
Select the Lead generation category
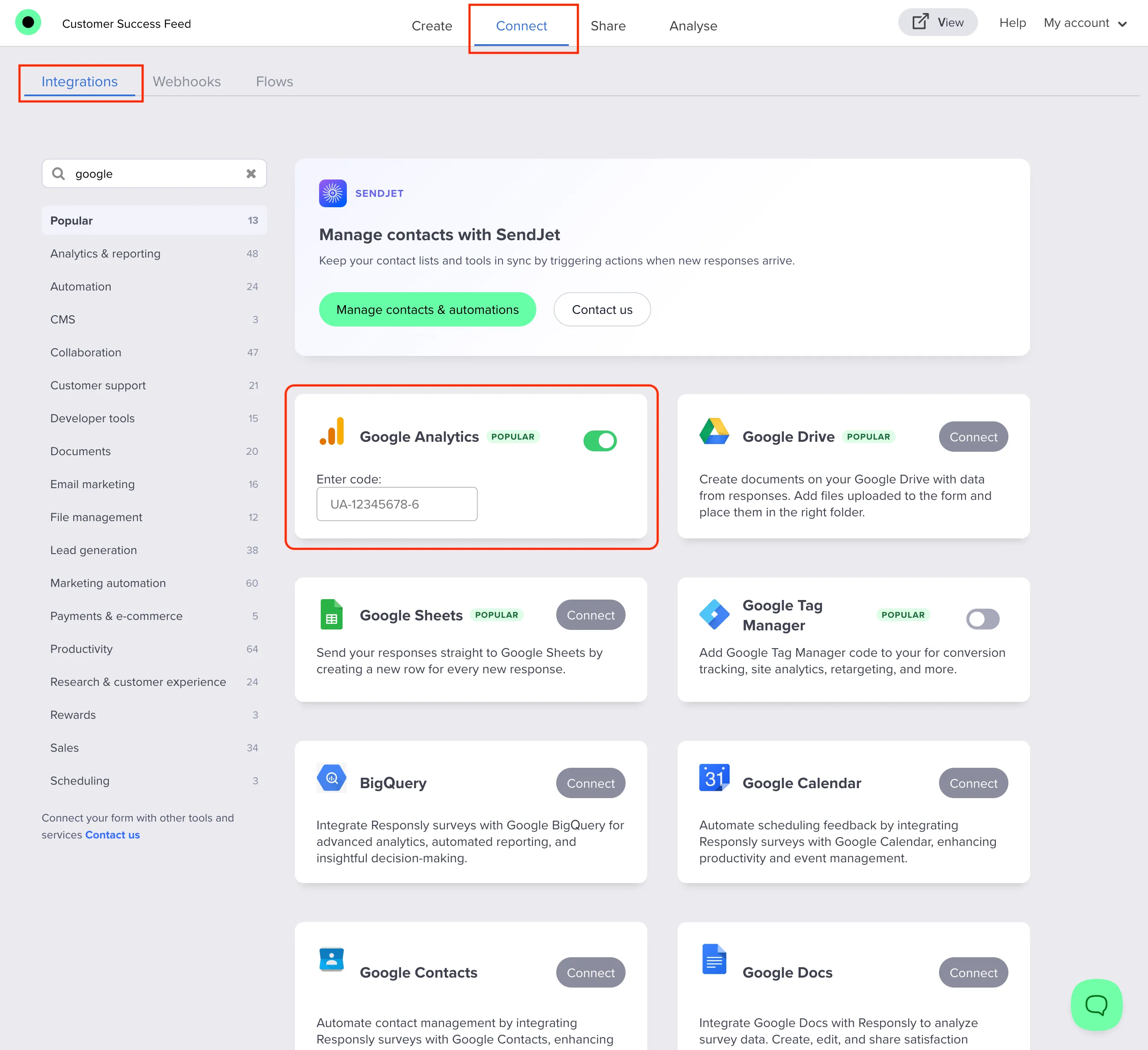tap(154, 551)
